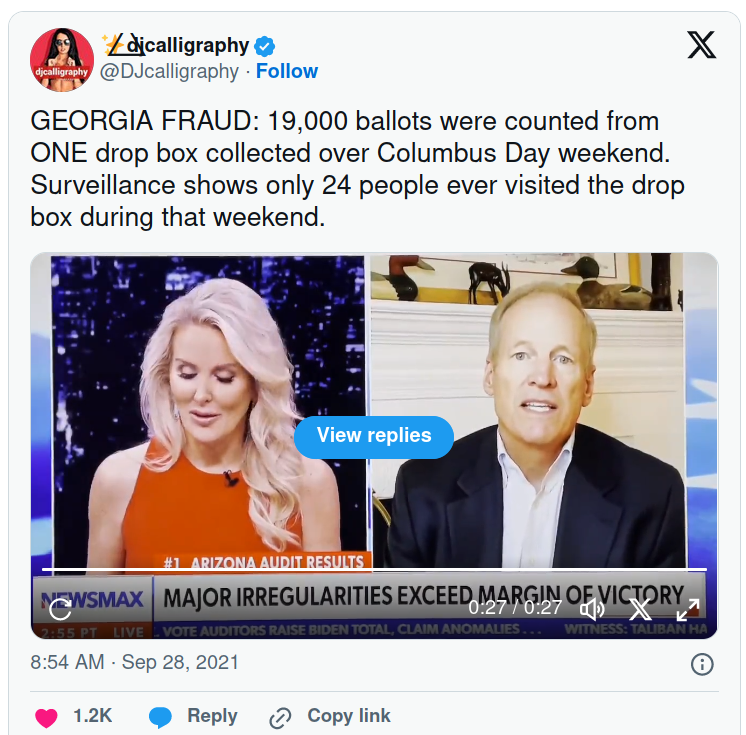Screen dimensions: 746x735
Task: Click the X logo in the tweet corner
Action: point(701,45)
